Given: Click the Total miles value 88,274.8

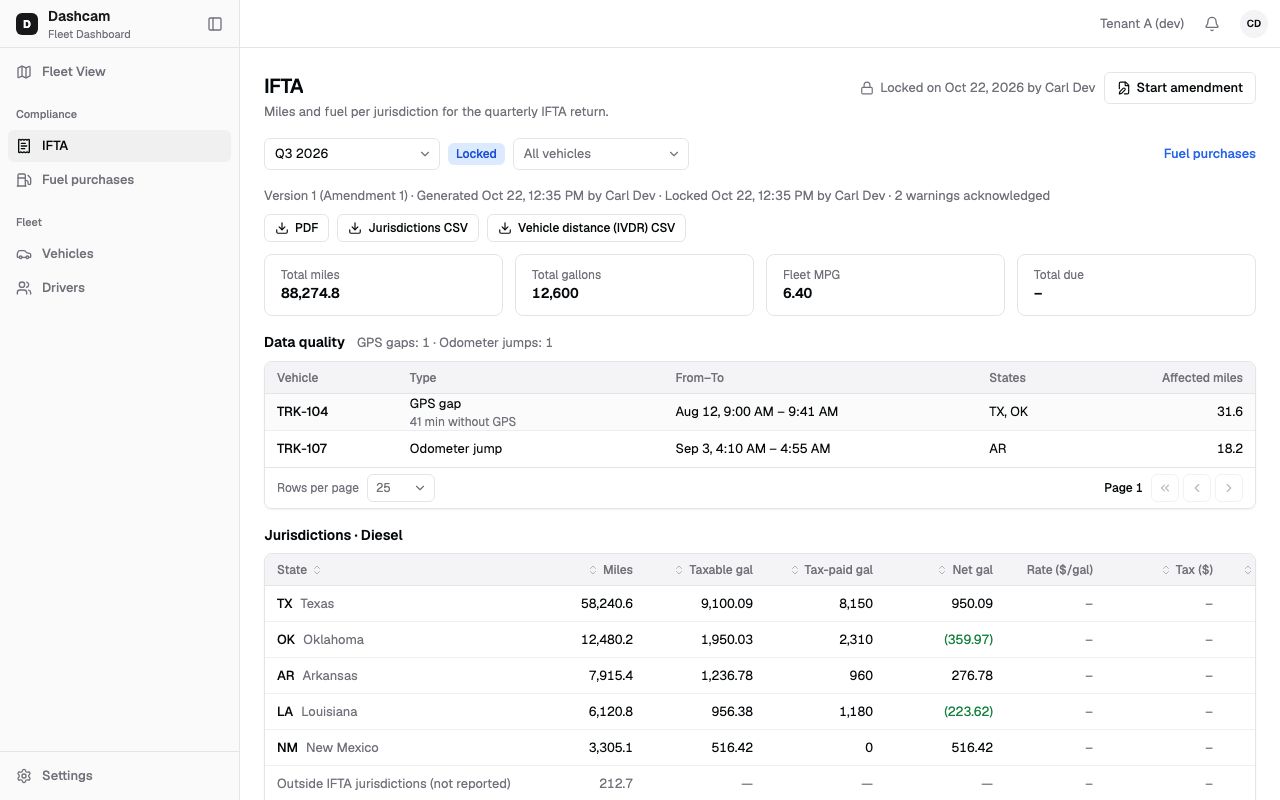Looking at the screenshot, I should pos(310,294).
